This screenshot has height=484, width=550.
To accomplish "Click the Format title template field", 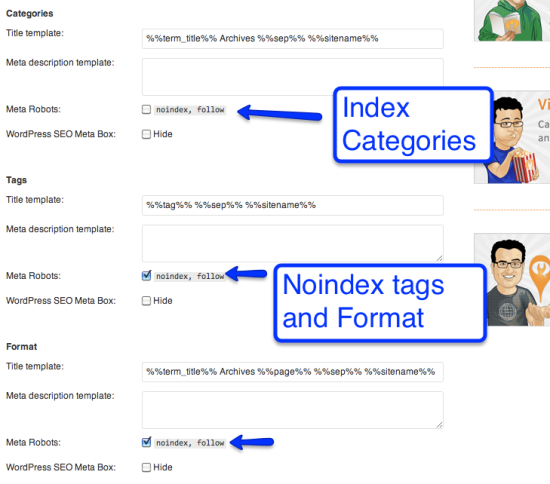I will click(293, 372).
